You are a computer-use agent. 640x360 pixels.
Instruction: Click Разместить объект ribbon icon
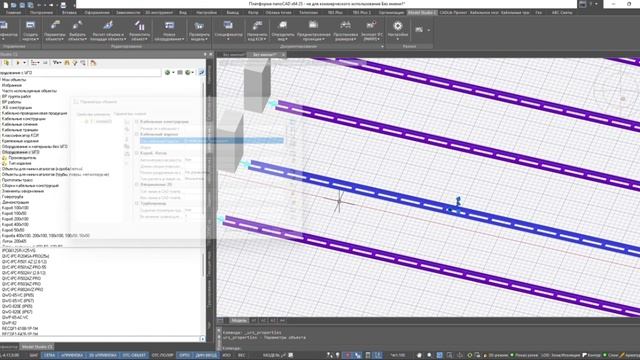pyautogui.click(x=140, y=25)
